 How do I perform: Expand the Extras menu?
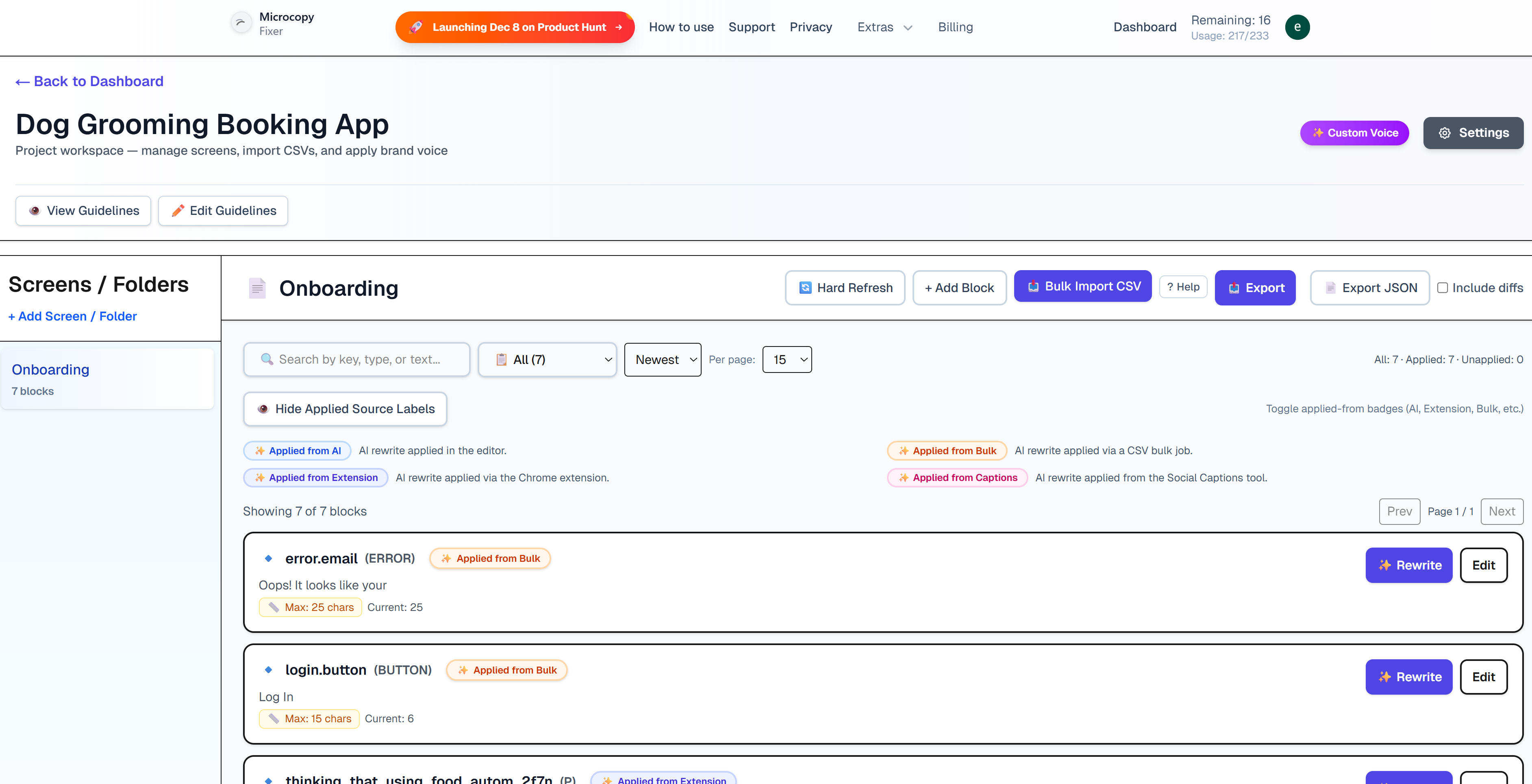click(884, 27)
